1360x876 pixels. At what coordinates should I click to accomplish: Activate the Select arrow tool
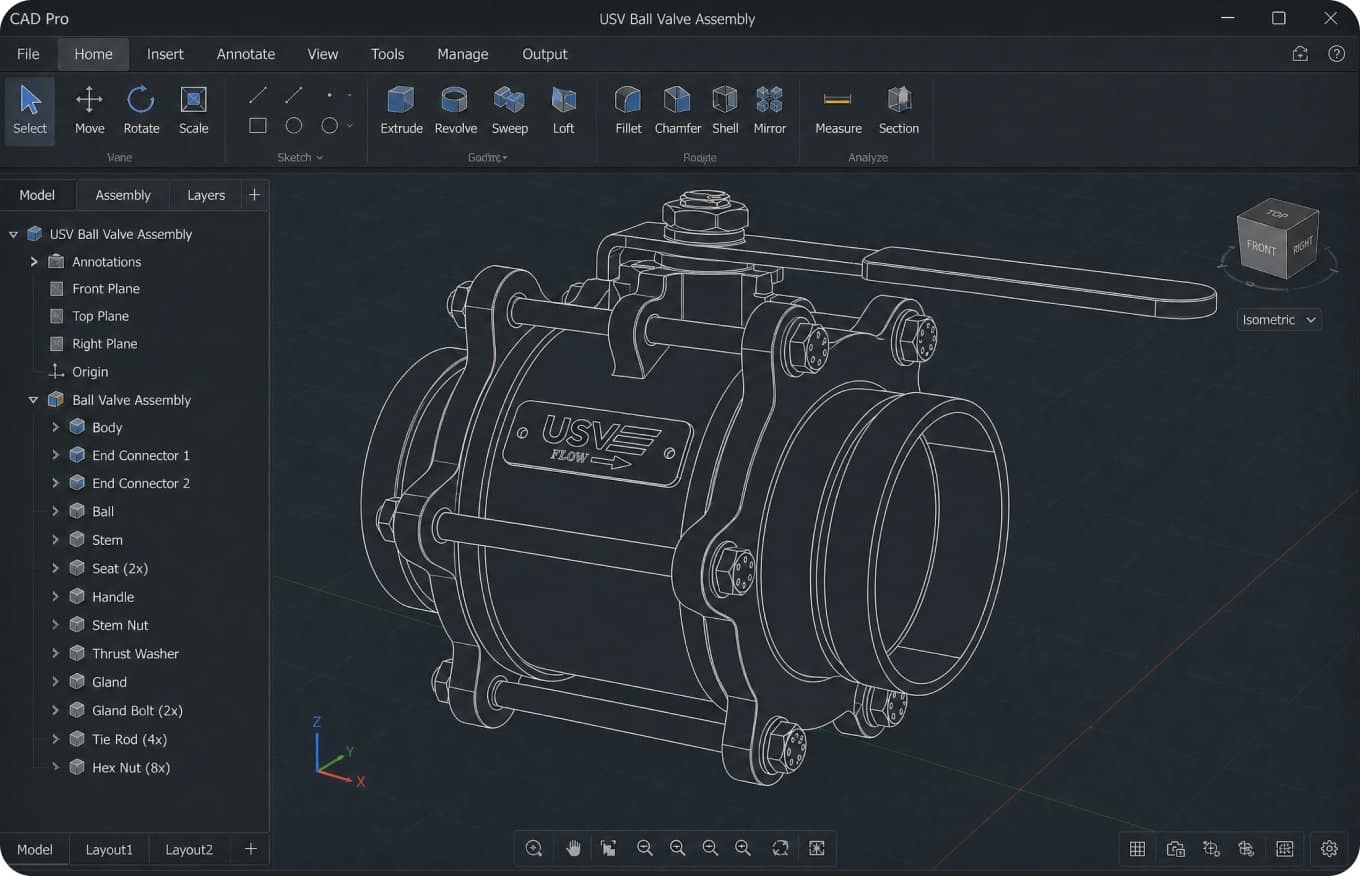pyautogui.click(x=30, y=111)
